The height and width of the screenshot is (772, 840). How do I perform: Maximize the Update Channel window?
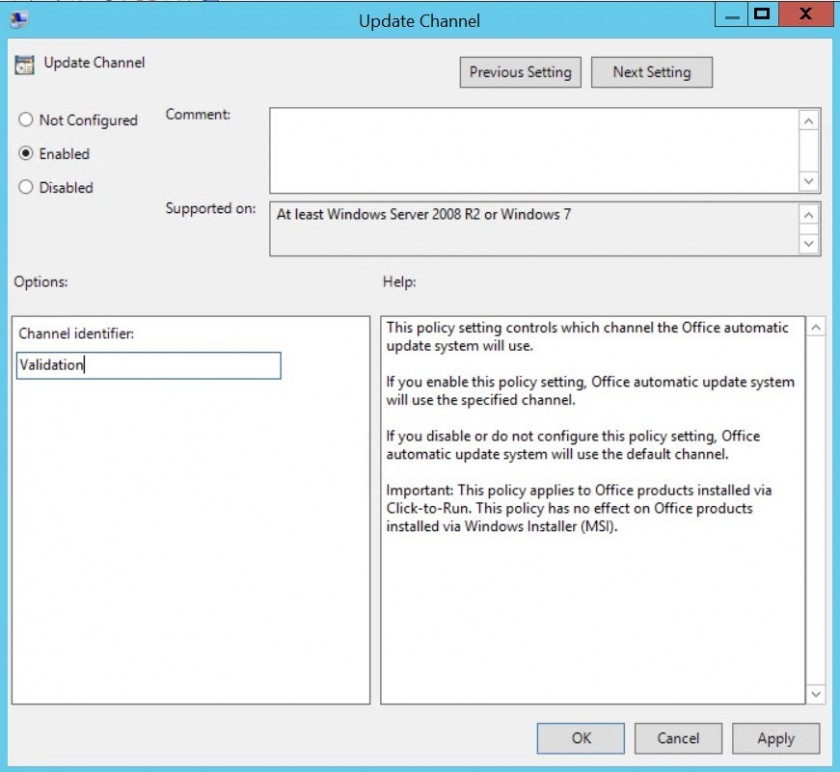(x=762, y=14)
